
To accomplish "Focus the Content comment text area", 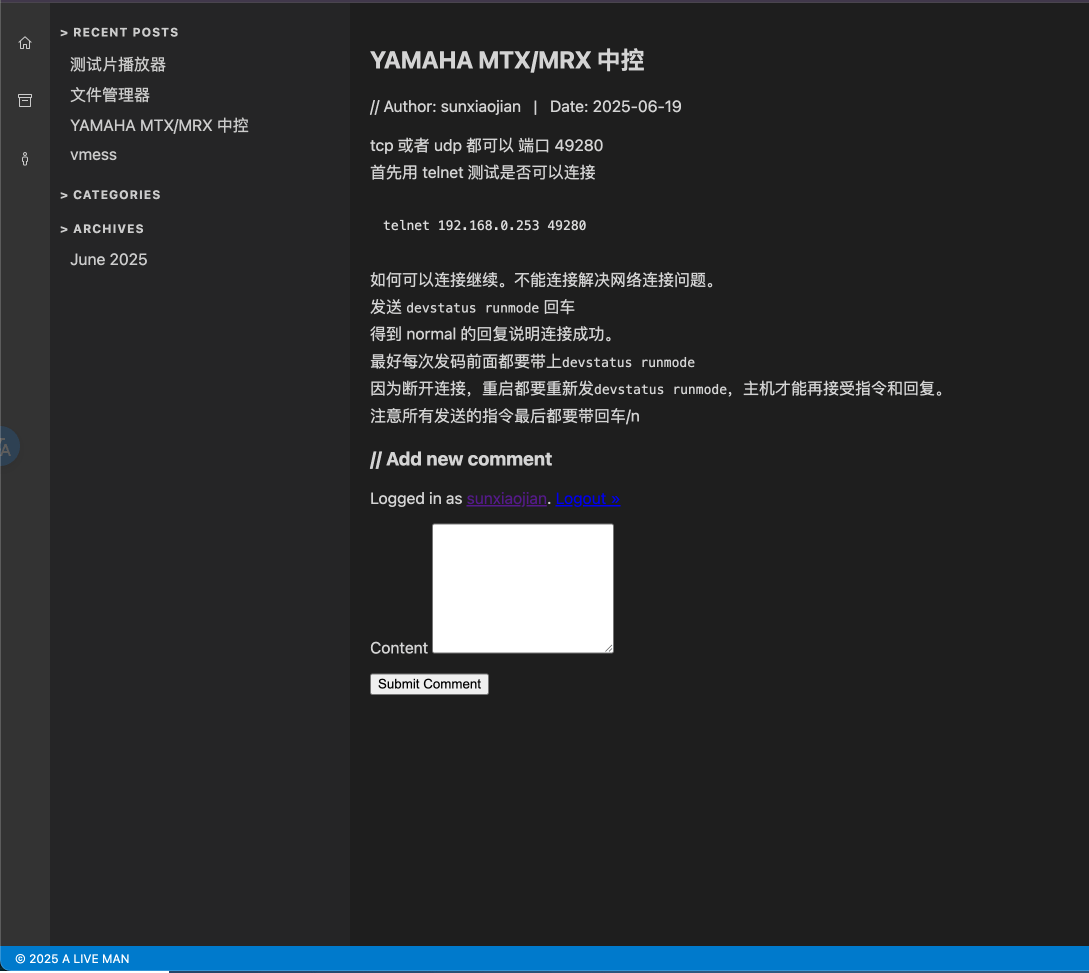I will coord(523,588).
